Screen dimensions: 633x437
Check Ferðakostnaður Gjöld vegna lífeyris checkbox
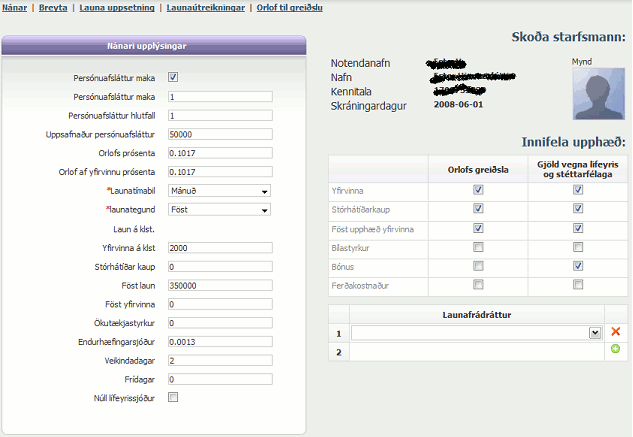click(x=578, y=285)
